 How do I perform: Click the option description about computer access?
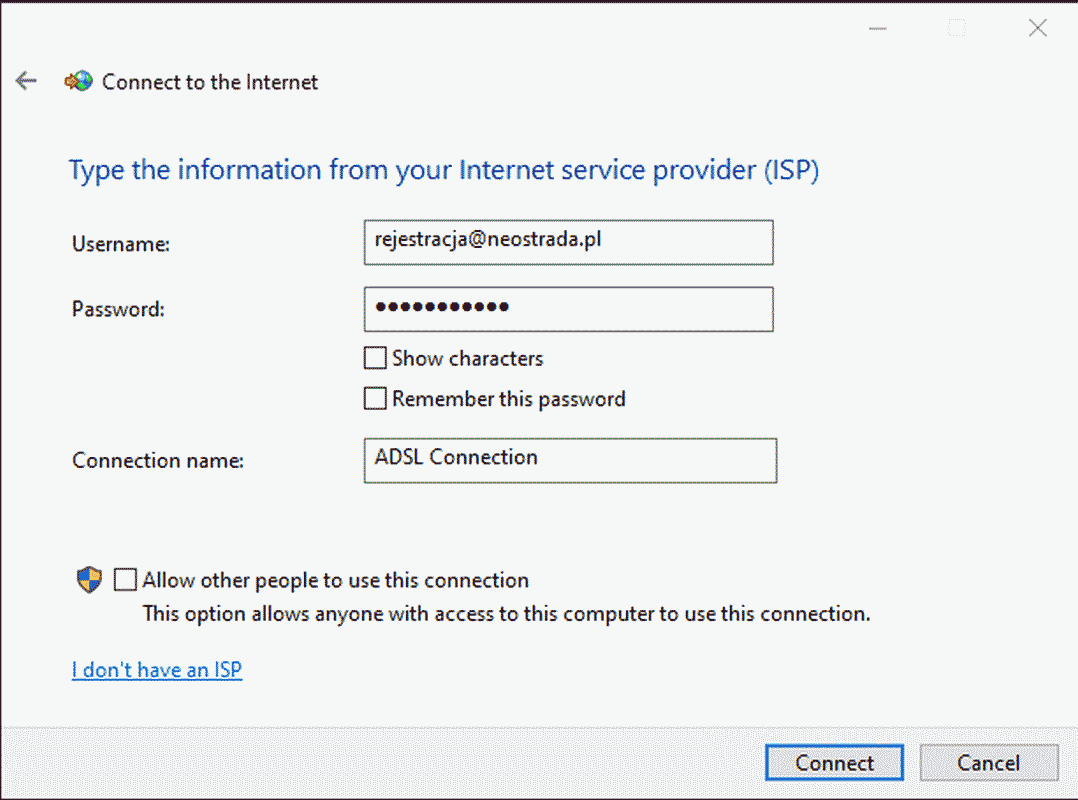pos(506,614)
